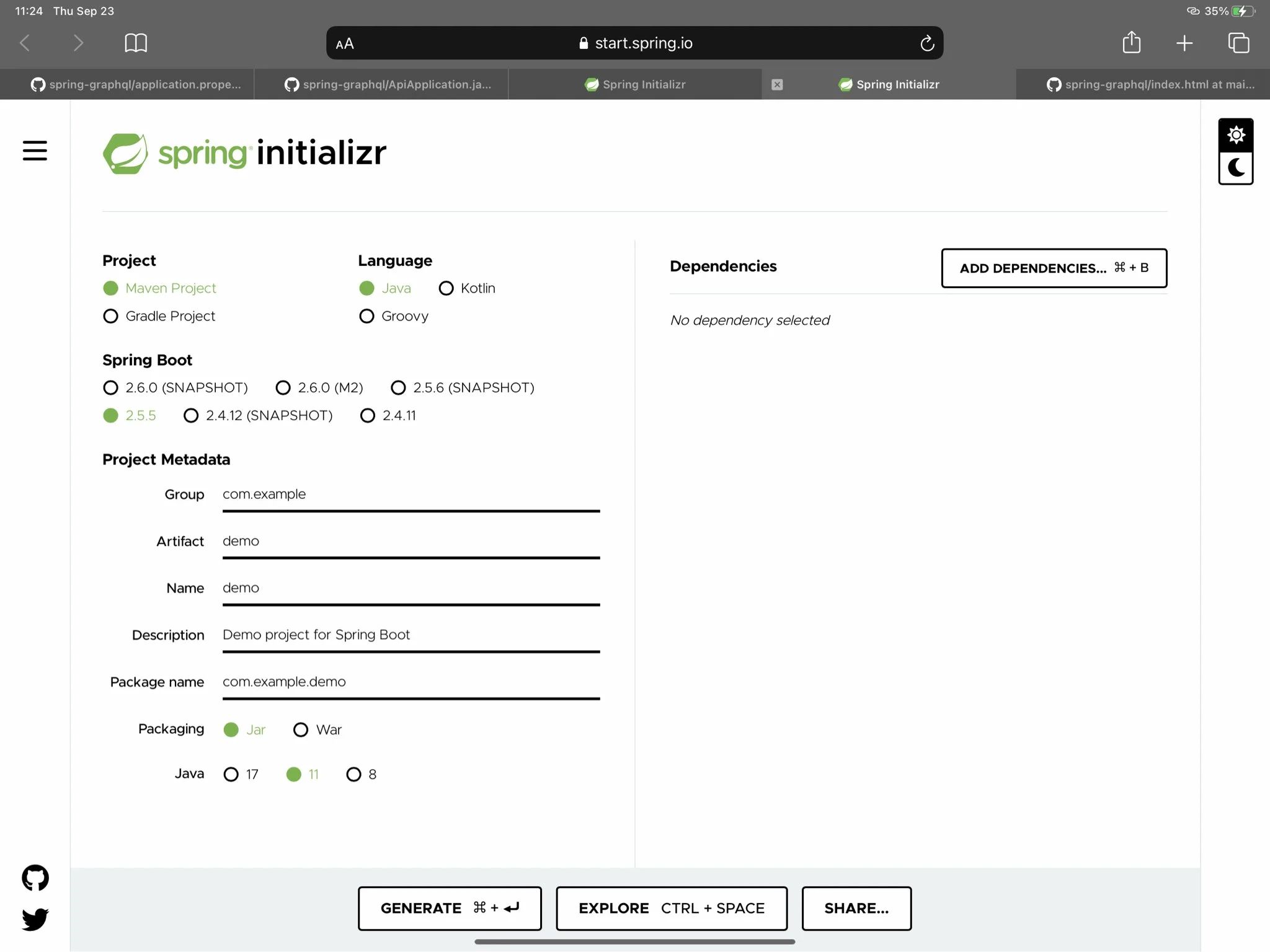1270x952 pixels.
Task: Edit the Description field
Action: coord(411,635)
